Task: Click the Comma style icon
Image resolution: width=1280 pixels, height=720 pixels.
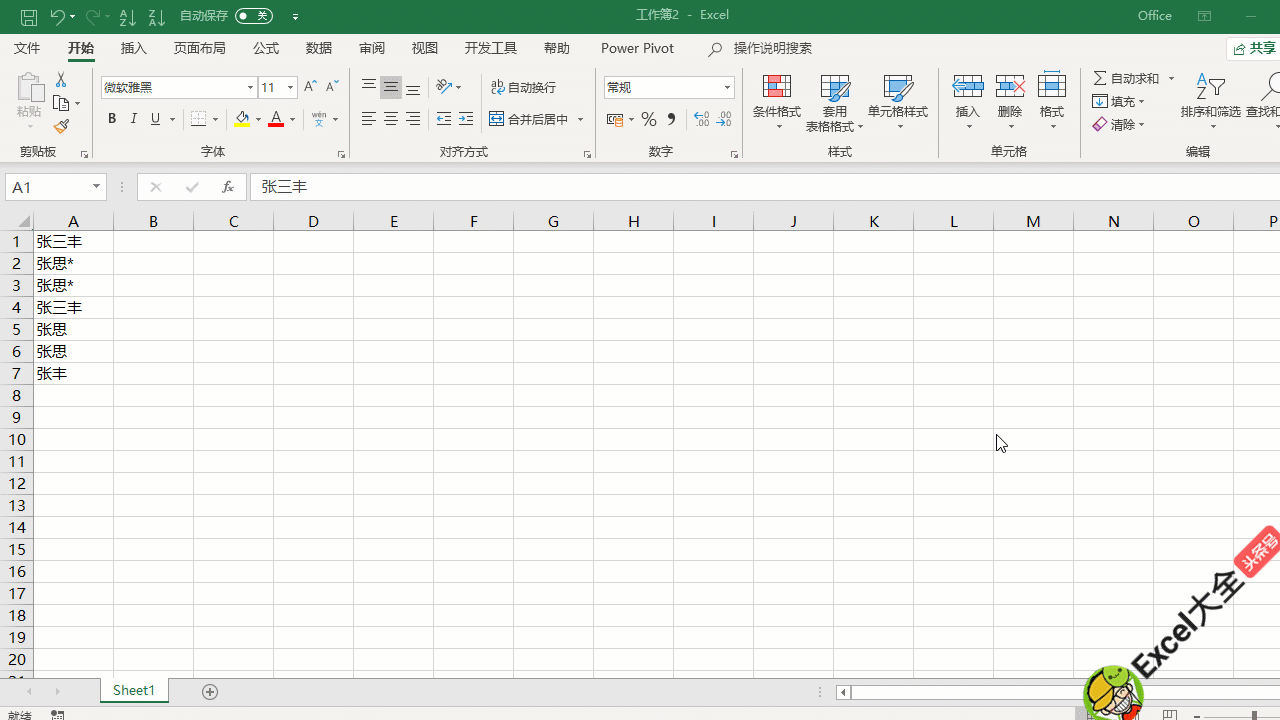Action: (671, 119)
